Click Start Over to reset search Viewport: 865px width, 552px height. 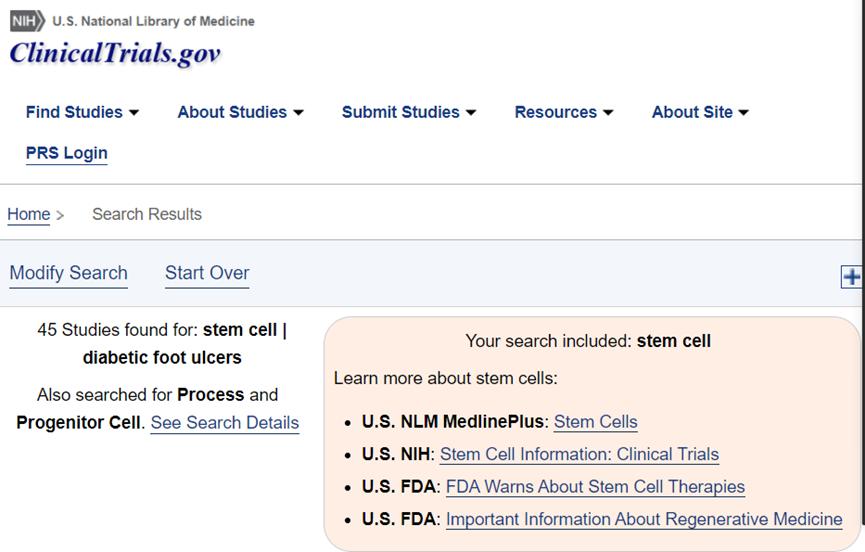[207, 273]
